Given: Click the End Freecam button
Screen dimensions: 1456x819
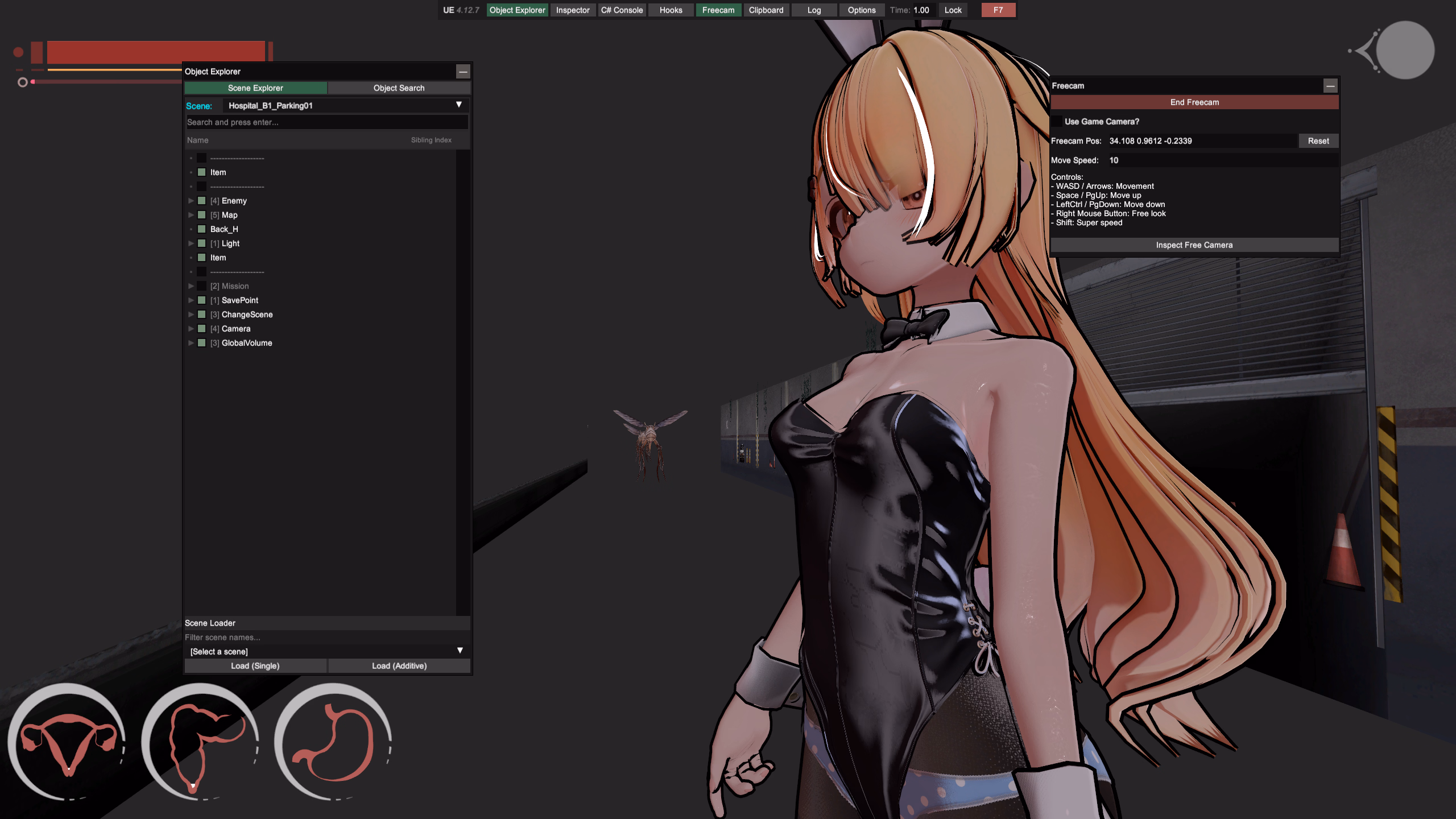Looking at the screenshot, I should click(1194, 102).
